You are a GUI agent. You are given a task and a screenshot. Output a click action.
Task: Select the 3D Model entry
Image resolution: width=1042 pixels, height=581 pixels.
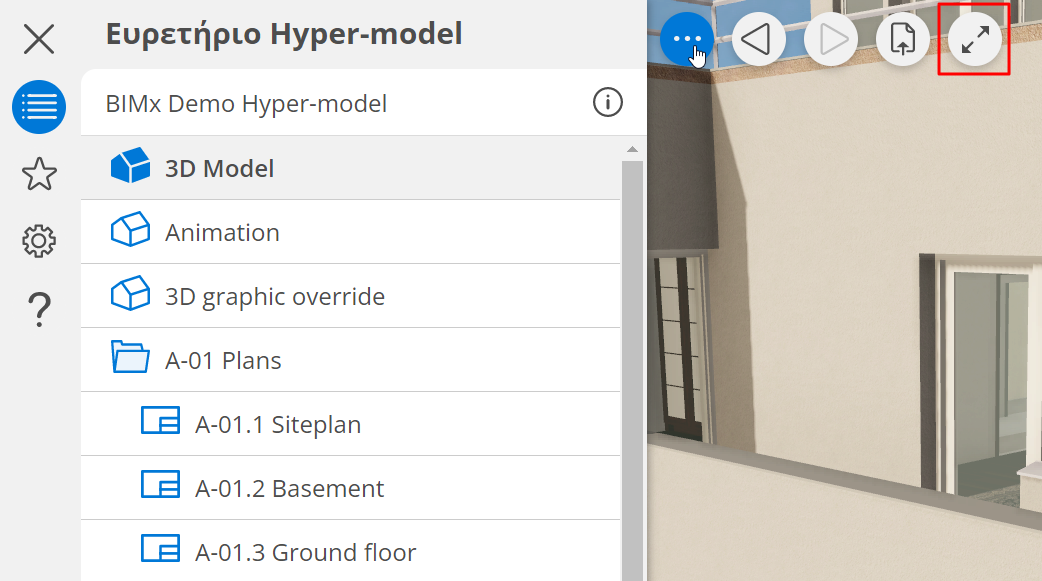click(x=219, y=168)
